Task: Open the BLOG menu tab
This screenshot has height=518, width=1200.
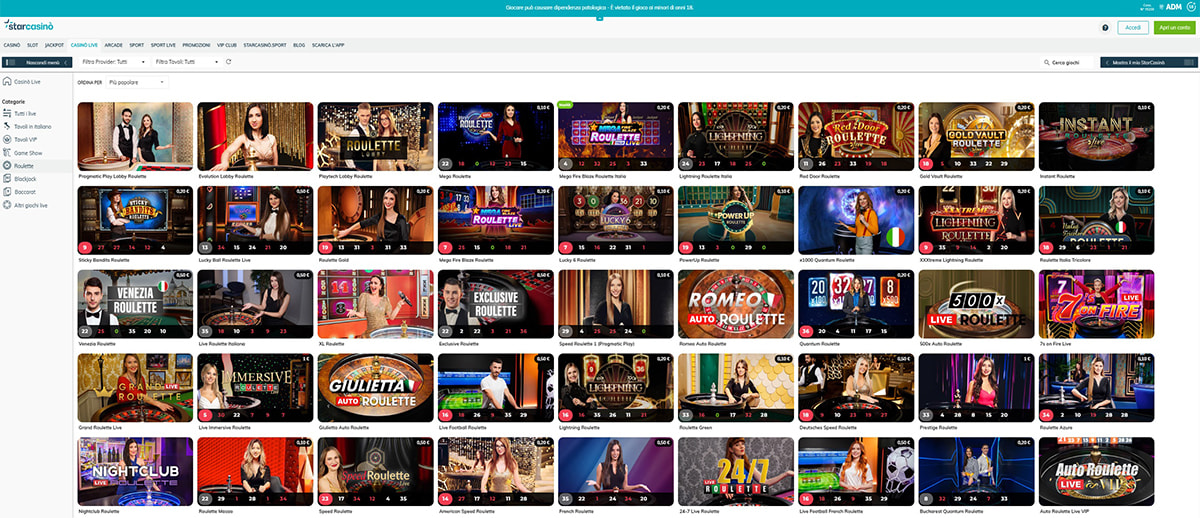Action: pos(299,45)
